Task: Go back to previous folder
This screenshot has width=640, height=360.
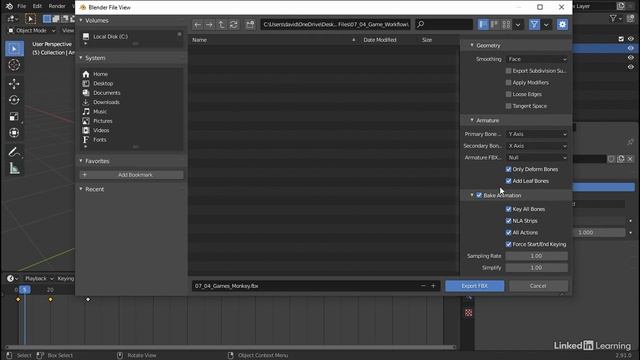Action: pyautogui.click(x=198, y=24)
